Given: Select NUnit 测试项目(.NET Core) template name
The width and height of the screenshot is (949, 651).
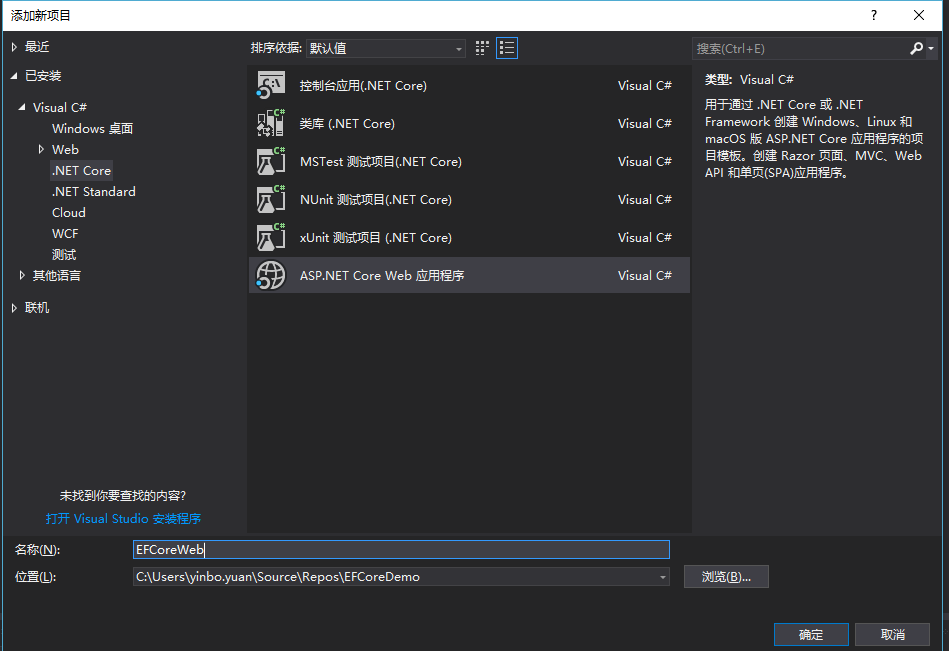Looking at the screenshot, I should click(376, 200).
